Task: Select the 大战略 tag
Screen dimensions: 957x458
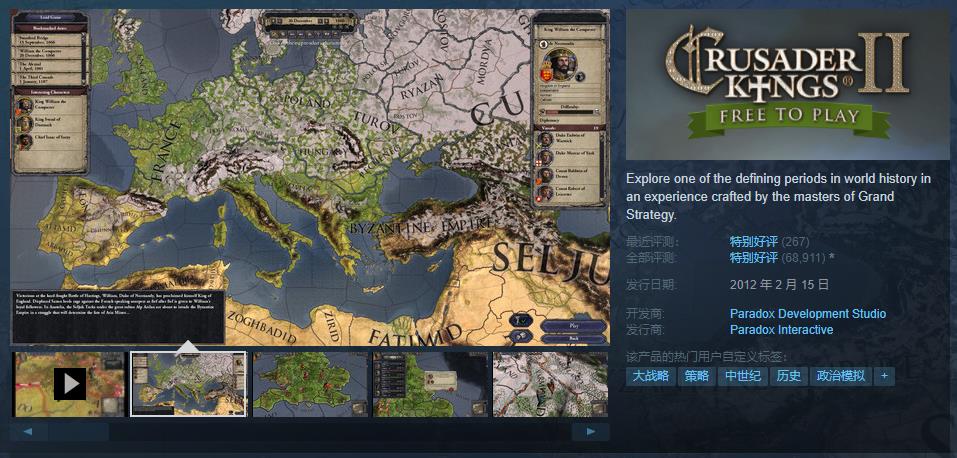Action: 651,376
